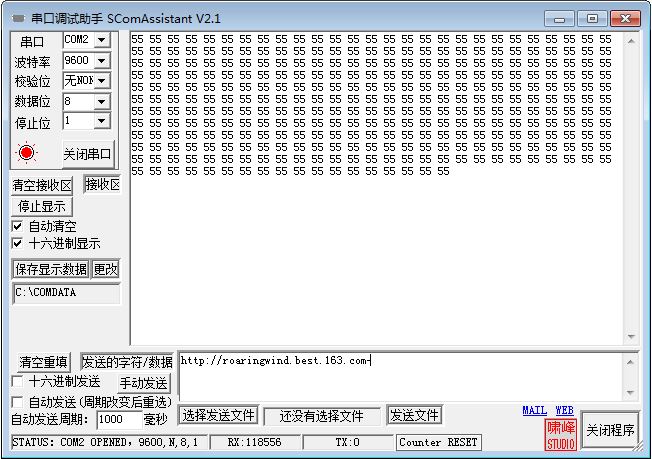Open the 停止位 stop bits dropdown
The height and width of the screenshot is (459, 652).
(x=101, y=121)
